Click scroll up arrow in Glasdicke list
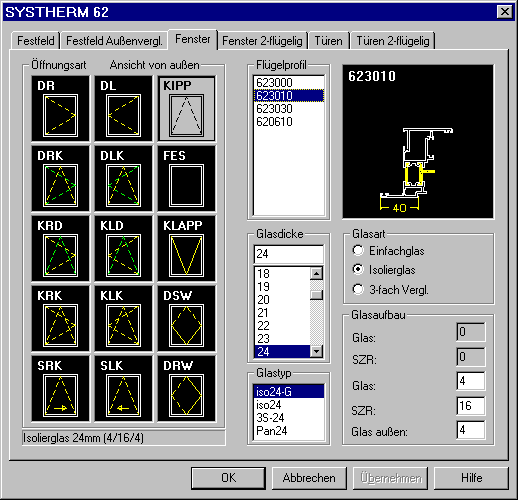Screen dimensions: 518x500 coord(316,274)
